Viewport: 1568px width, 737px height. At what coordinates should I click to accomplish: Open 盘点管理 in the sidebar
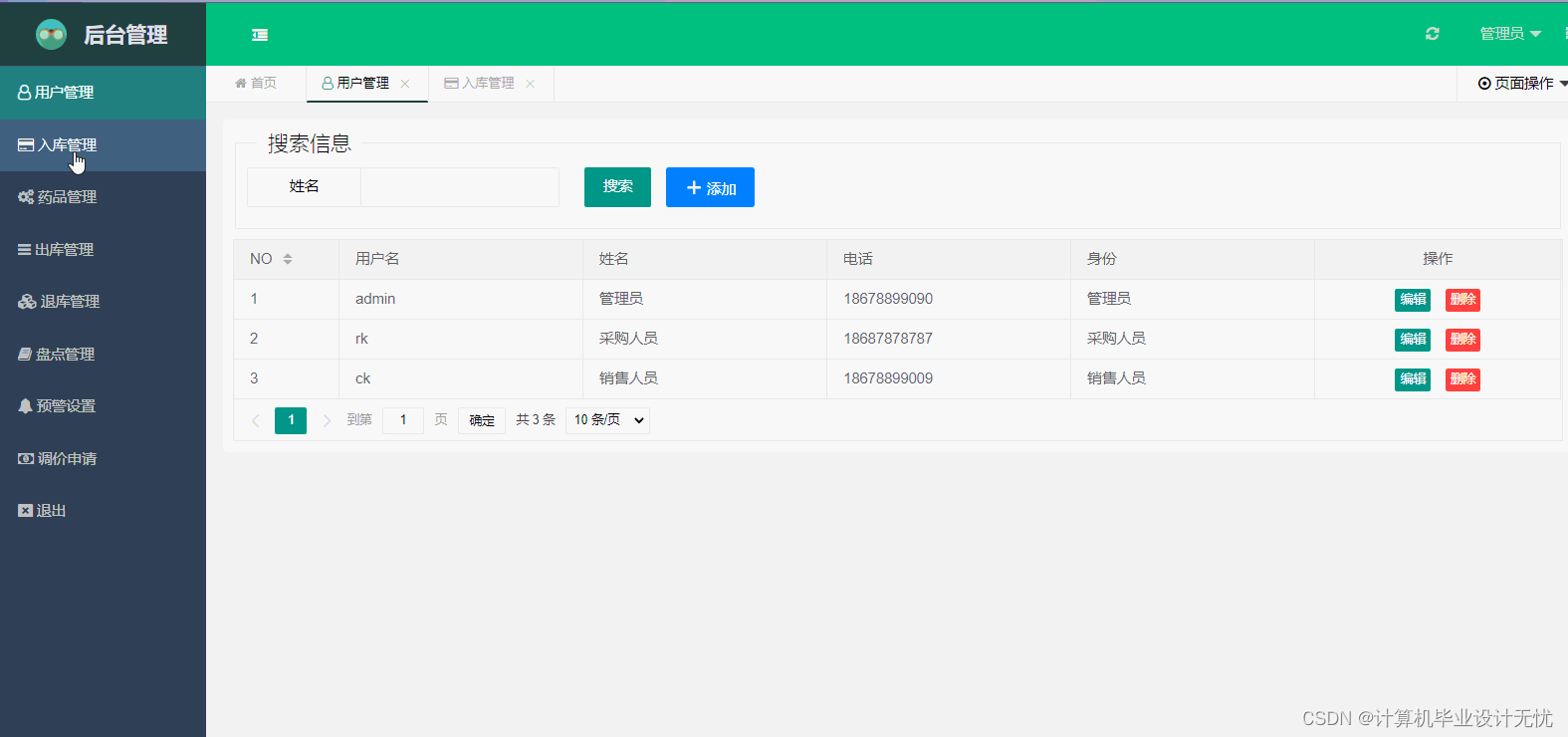click(x=103, y=355)
